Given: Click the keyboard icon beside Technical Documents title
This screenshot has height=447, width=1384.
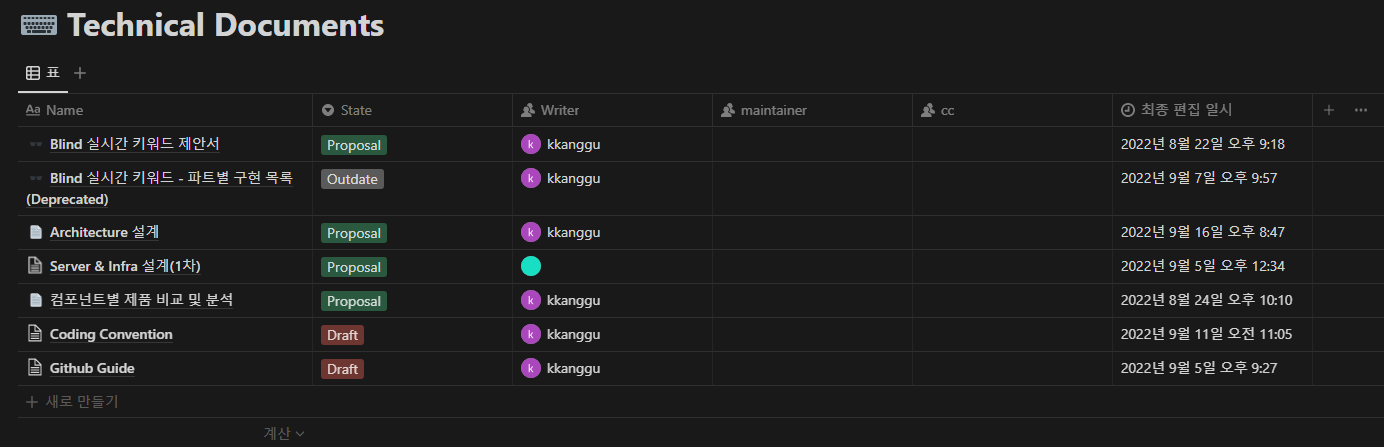Looking at the screenshot, I should pyautogui.click(x=38, y=26).
